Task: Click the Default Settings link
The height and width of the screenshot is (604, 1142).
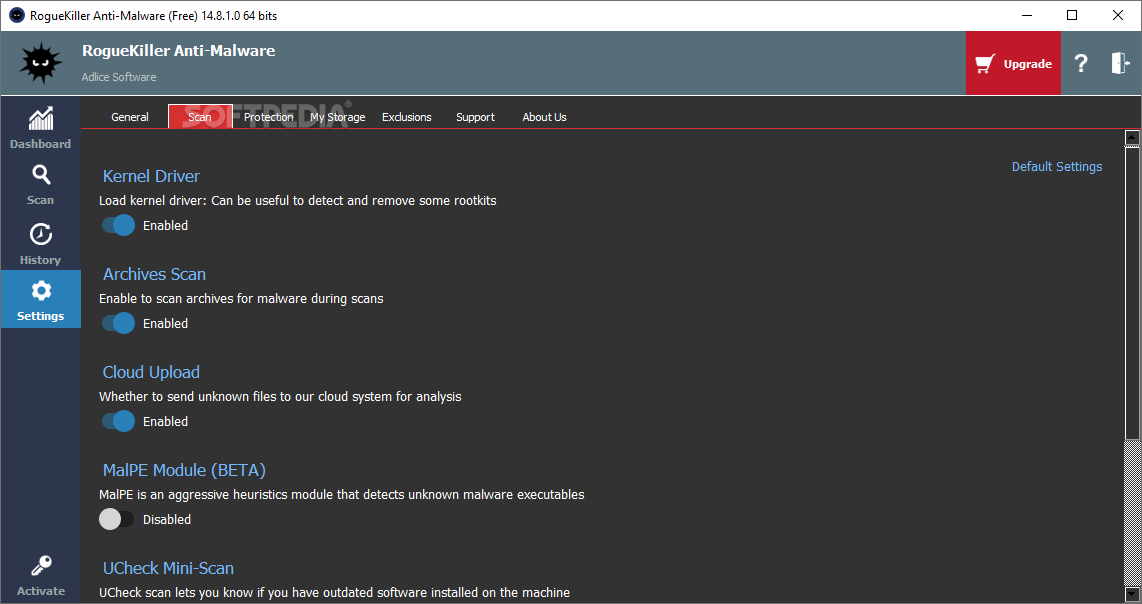Action: pos(1057,166)
